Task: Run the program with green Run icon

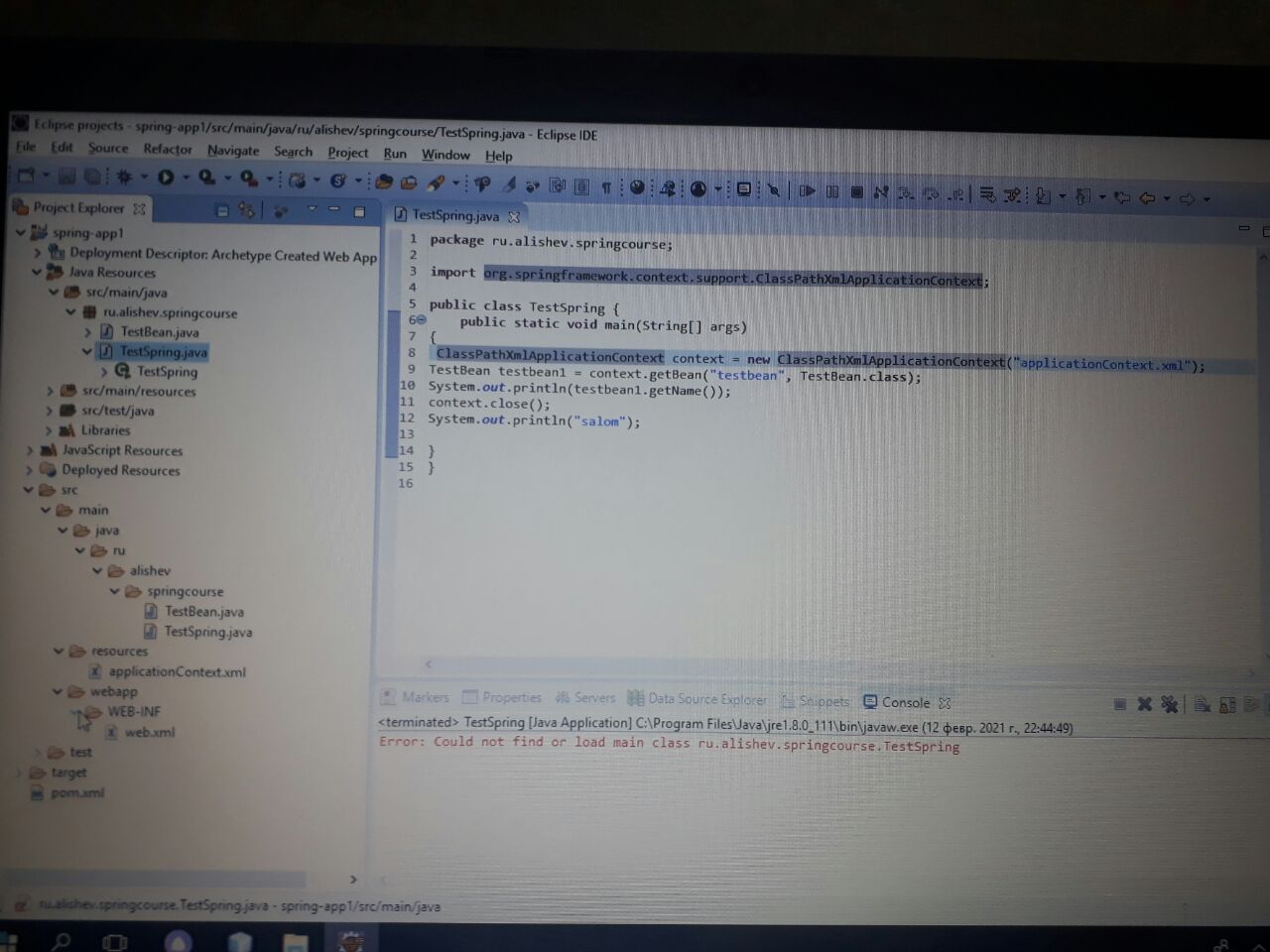Action: pyautogui.click(x=166, y=178)
